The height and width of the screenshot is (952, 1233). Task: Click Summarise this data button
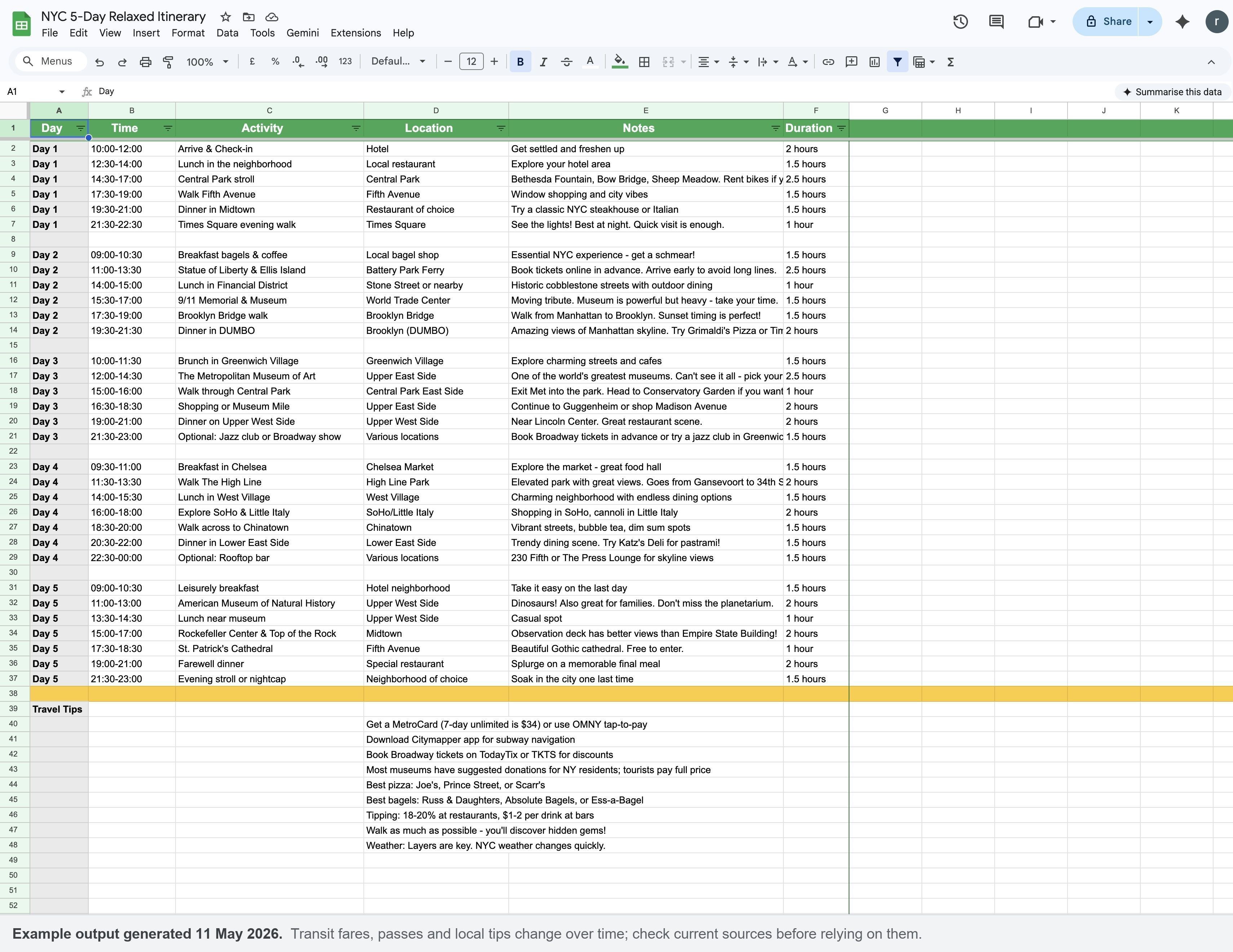(x=1172, y=92)
